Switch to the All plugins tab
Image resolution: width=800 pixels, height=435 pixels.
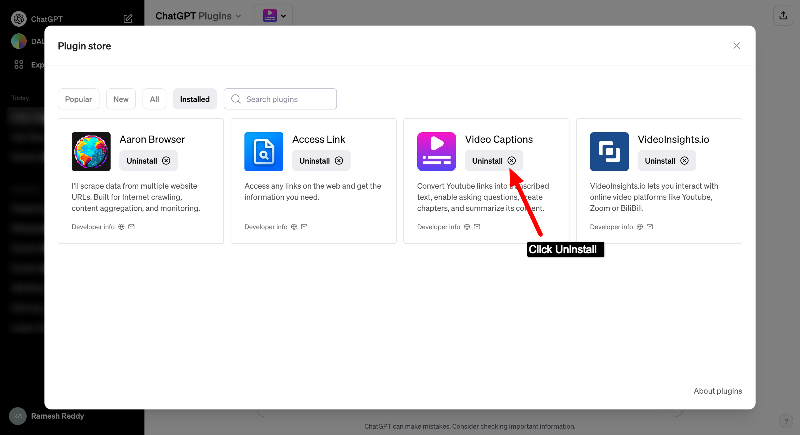(x=154, y=99)
